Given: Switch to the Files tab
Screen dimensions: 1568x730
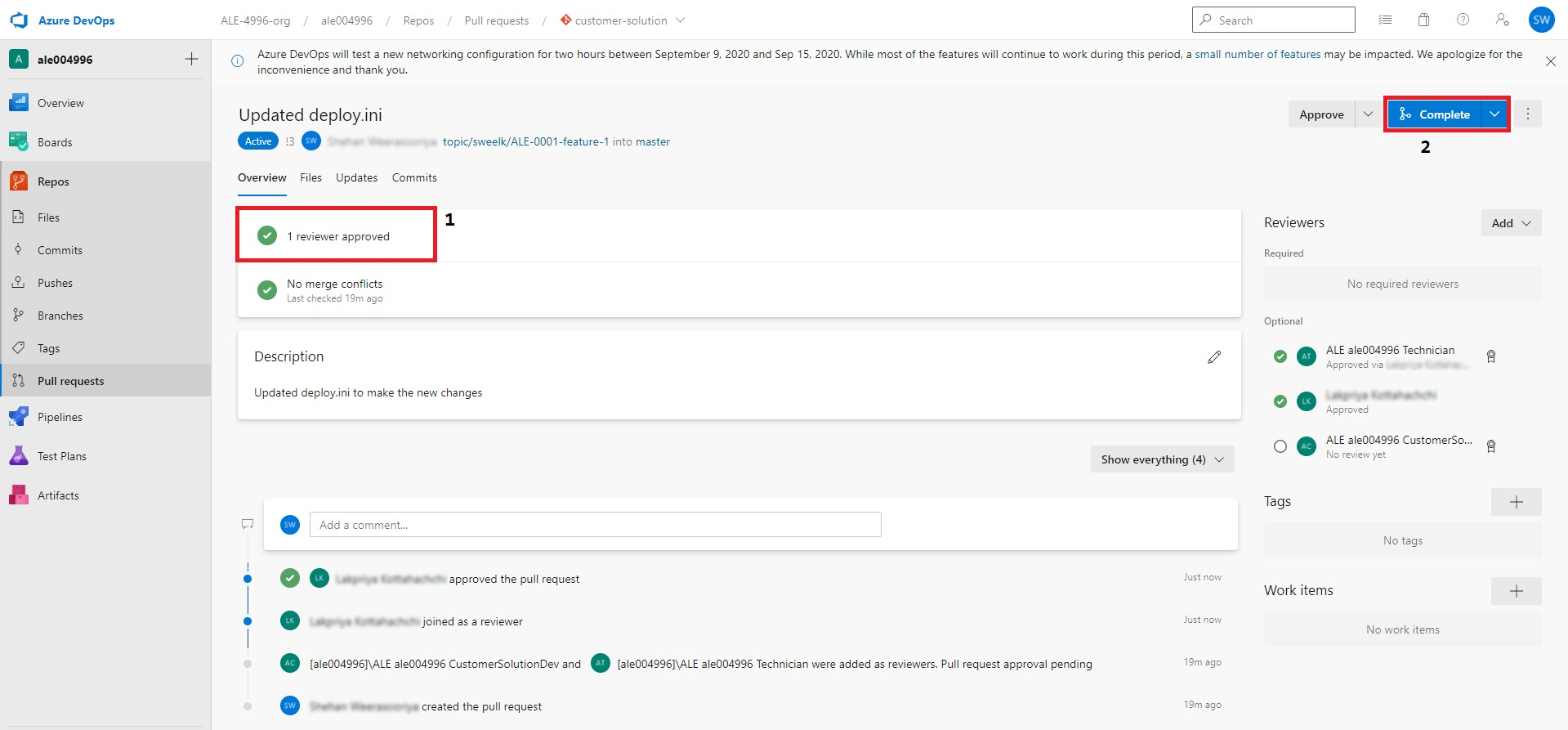Looking at the screenshot, I should [x=310, y=177].
